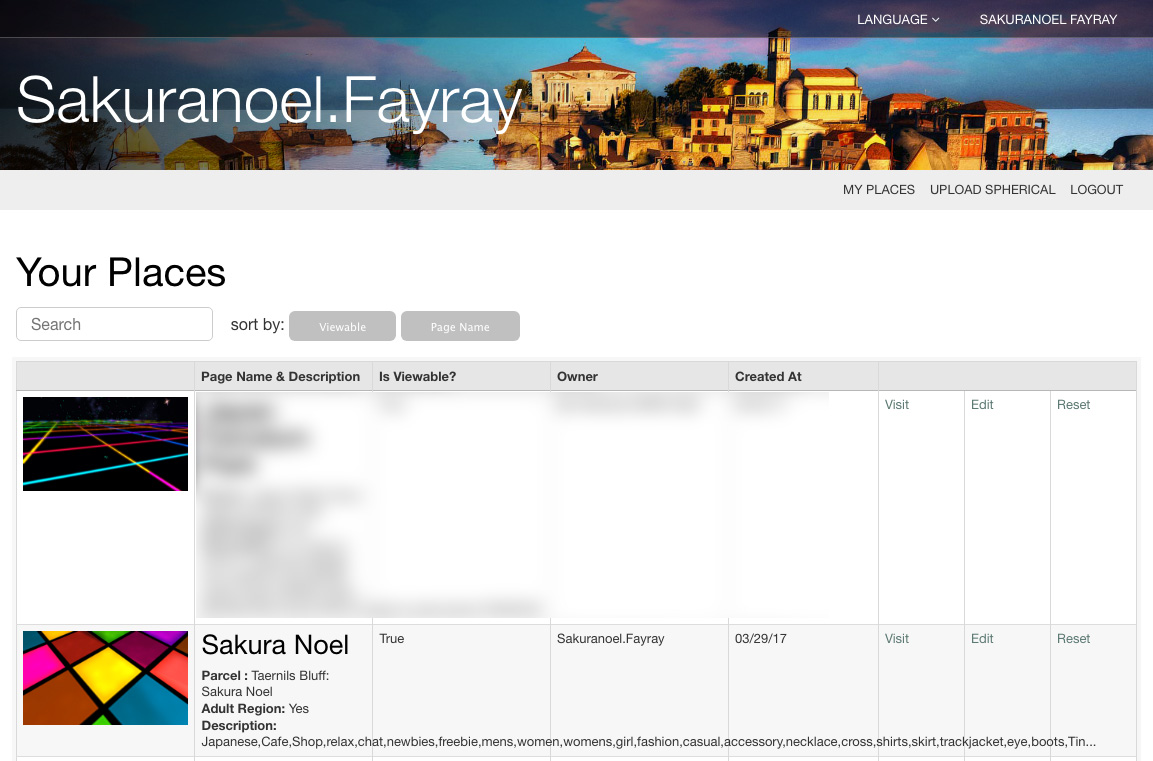
Task: Sort places by Page Name
Action: coord(460,326)
